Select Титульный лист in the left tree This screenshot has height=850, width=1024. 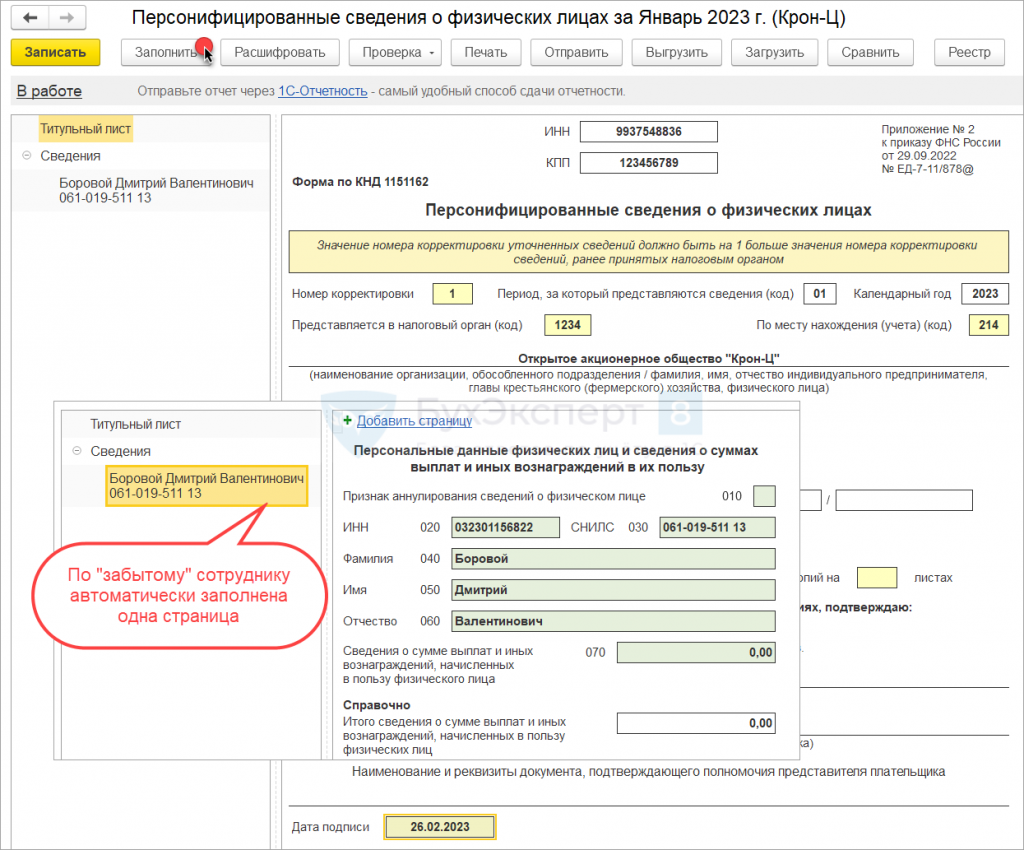pyautogui.click(x=85, y=129)
